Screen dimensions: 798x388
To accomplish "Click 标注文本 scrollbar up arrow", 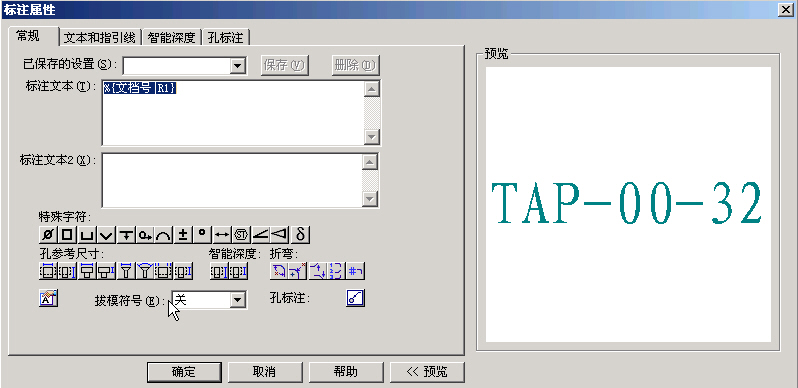I will coord(372,89).
